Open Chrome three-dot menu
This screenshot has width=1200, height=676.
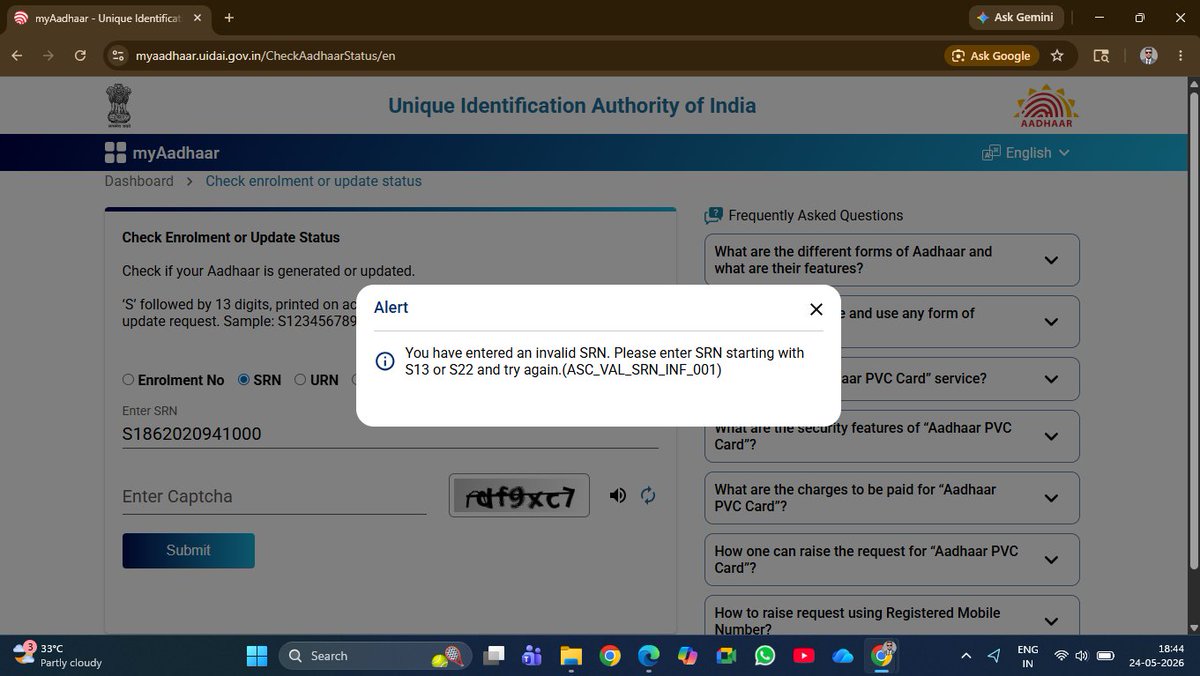(x=1182, y=56)
